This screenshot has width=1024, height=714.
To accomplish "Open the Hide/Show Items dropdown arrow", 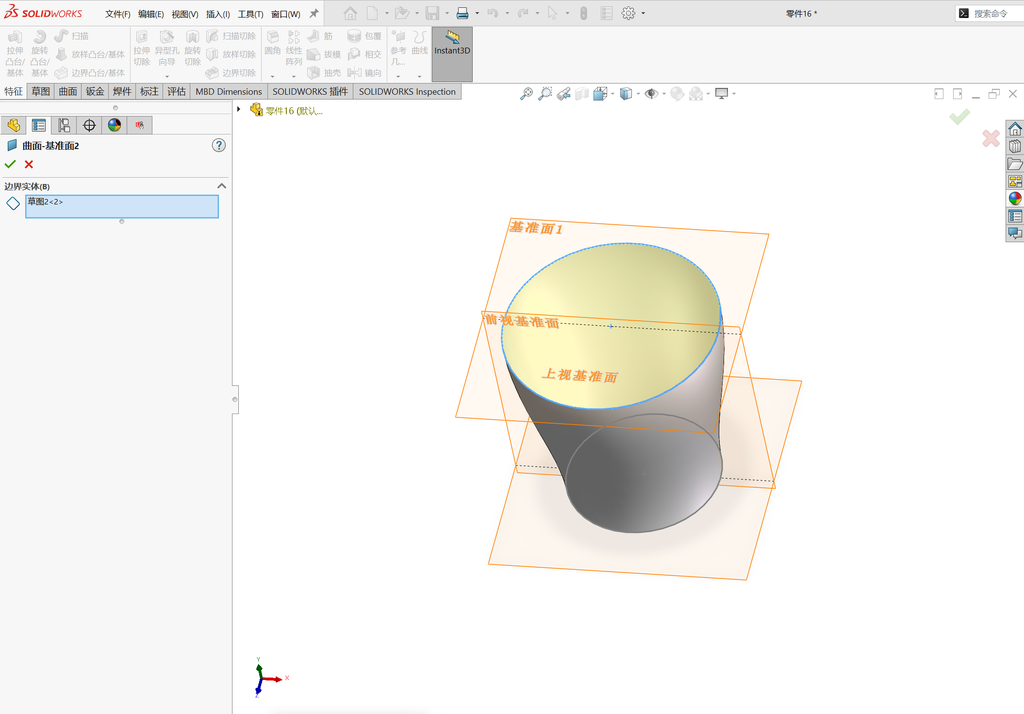I will coord(664,94).
